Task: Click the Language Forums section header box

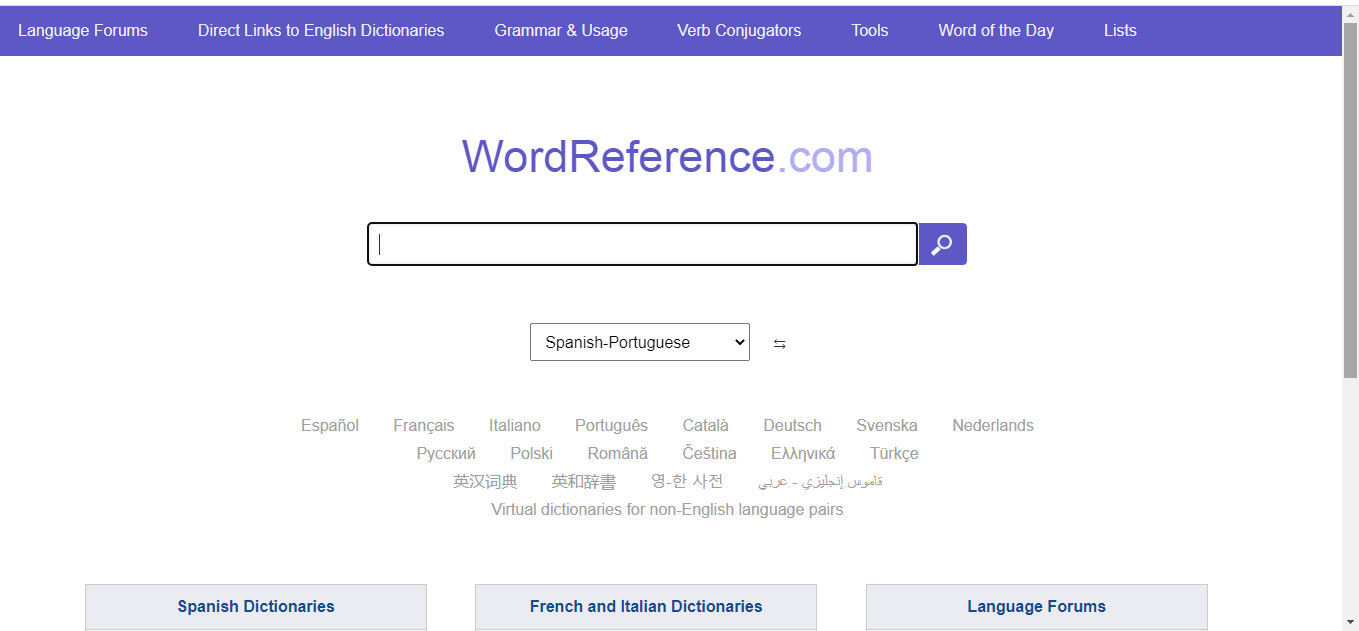Action: (x=1037, y=606)
